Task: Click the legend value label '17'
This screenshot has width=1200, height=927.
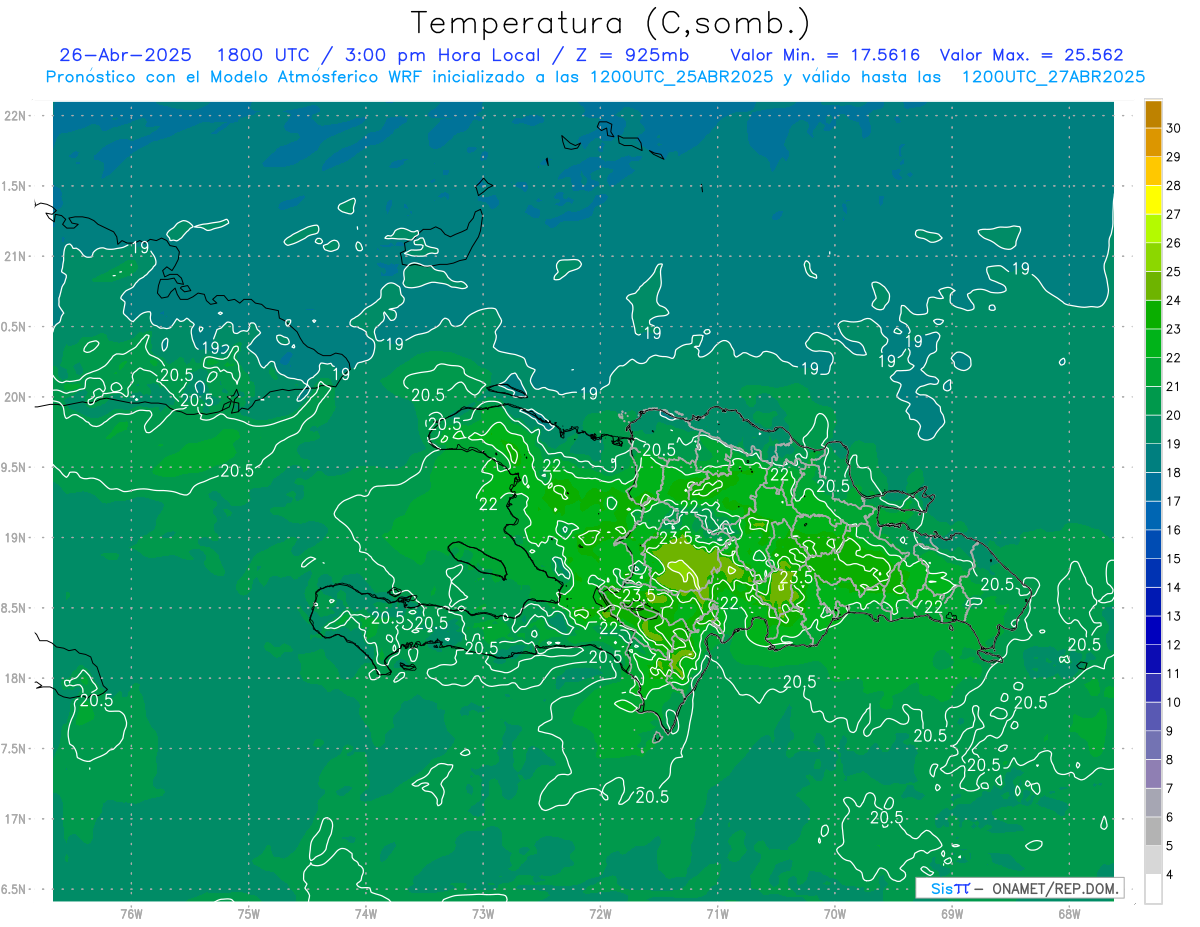Action: coord(1174,502)
